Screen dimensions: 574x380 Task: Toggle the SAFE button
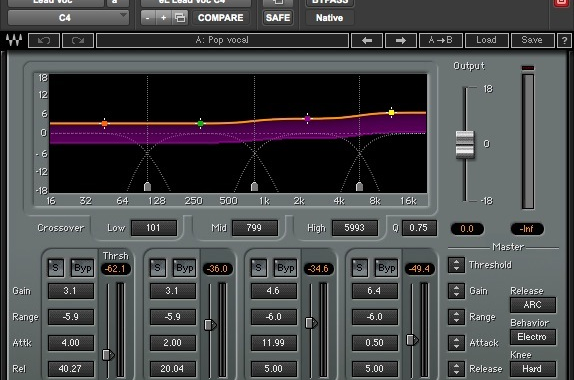[278, 18]
